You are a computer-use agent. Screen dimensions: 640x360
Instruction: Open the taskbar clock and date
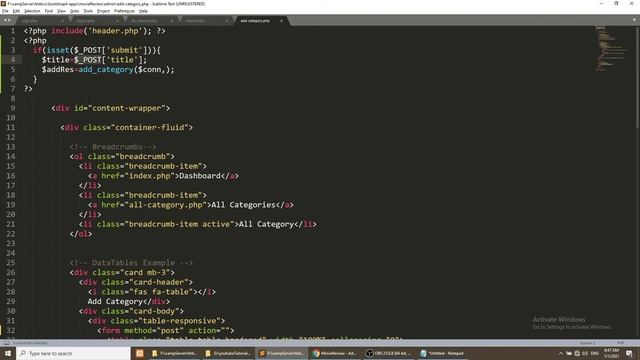click(611, 353)
